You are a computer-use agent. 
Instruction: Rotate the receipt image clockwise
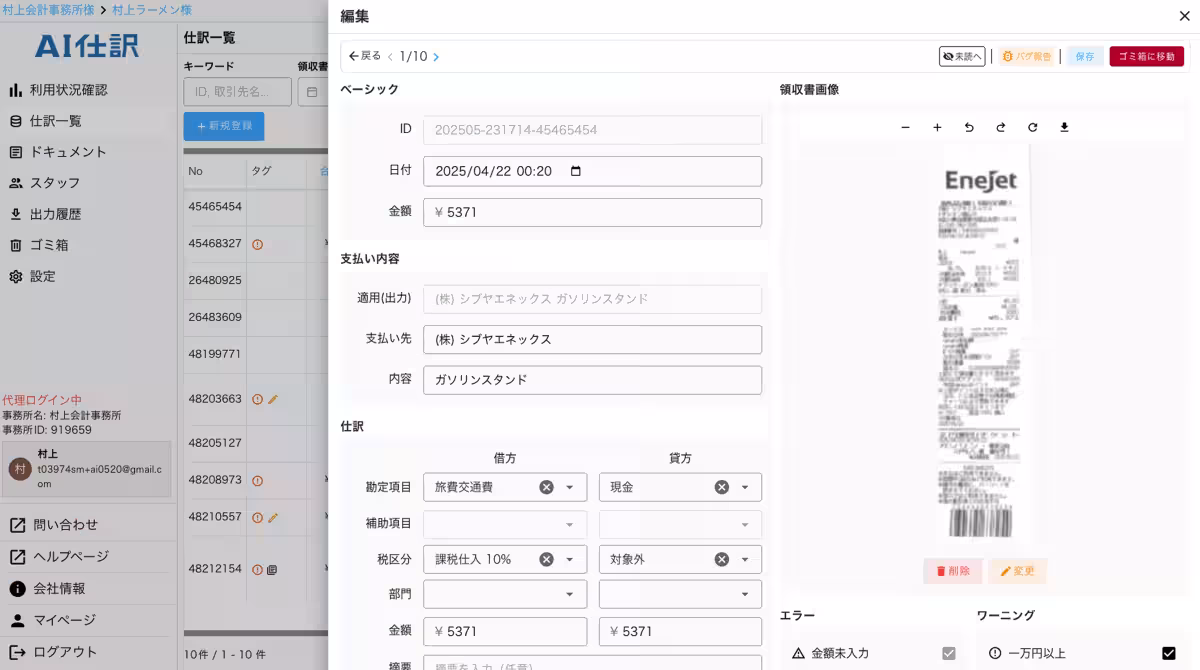(1001, 127)
